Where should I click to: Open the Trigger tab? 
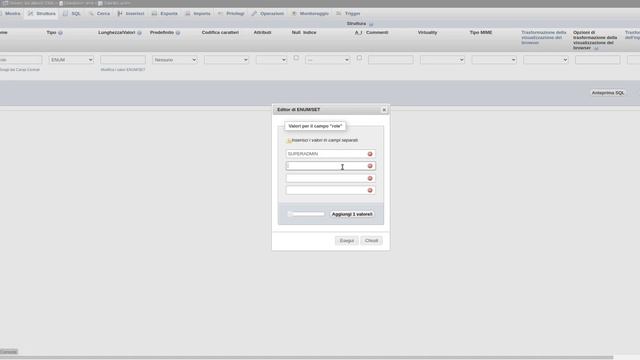click(x=348, y=13)
